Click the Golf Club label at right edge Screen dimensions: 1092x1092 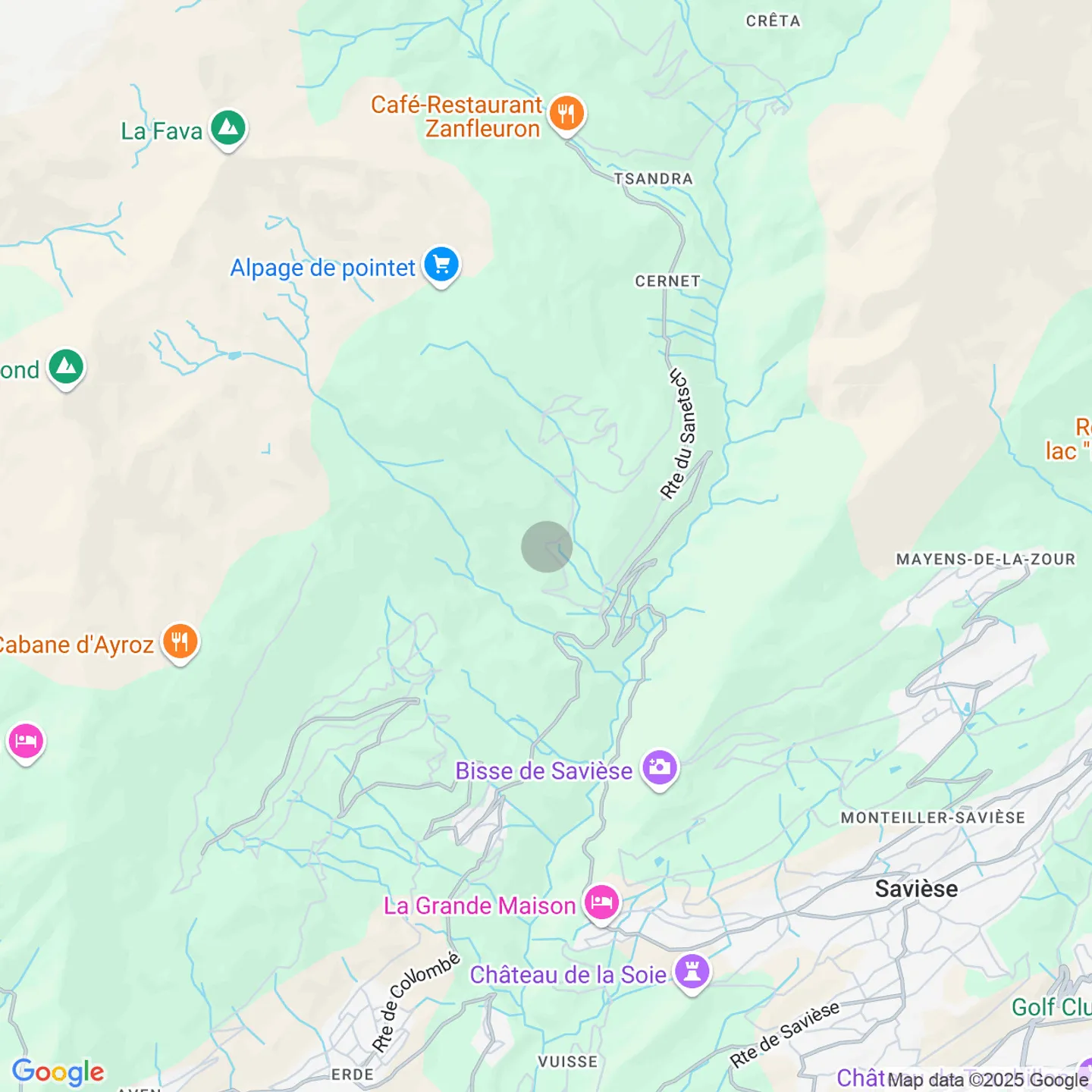click(x=1052, y=1007)
